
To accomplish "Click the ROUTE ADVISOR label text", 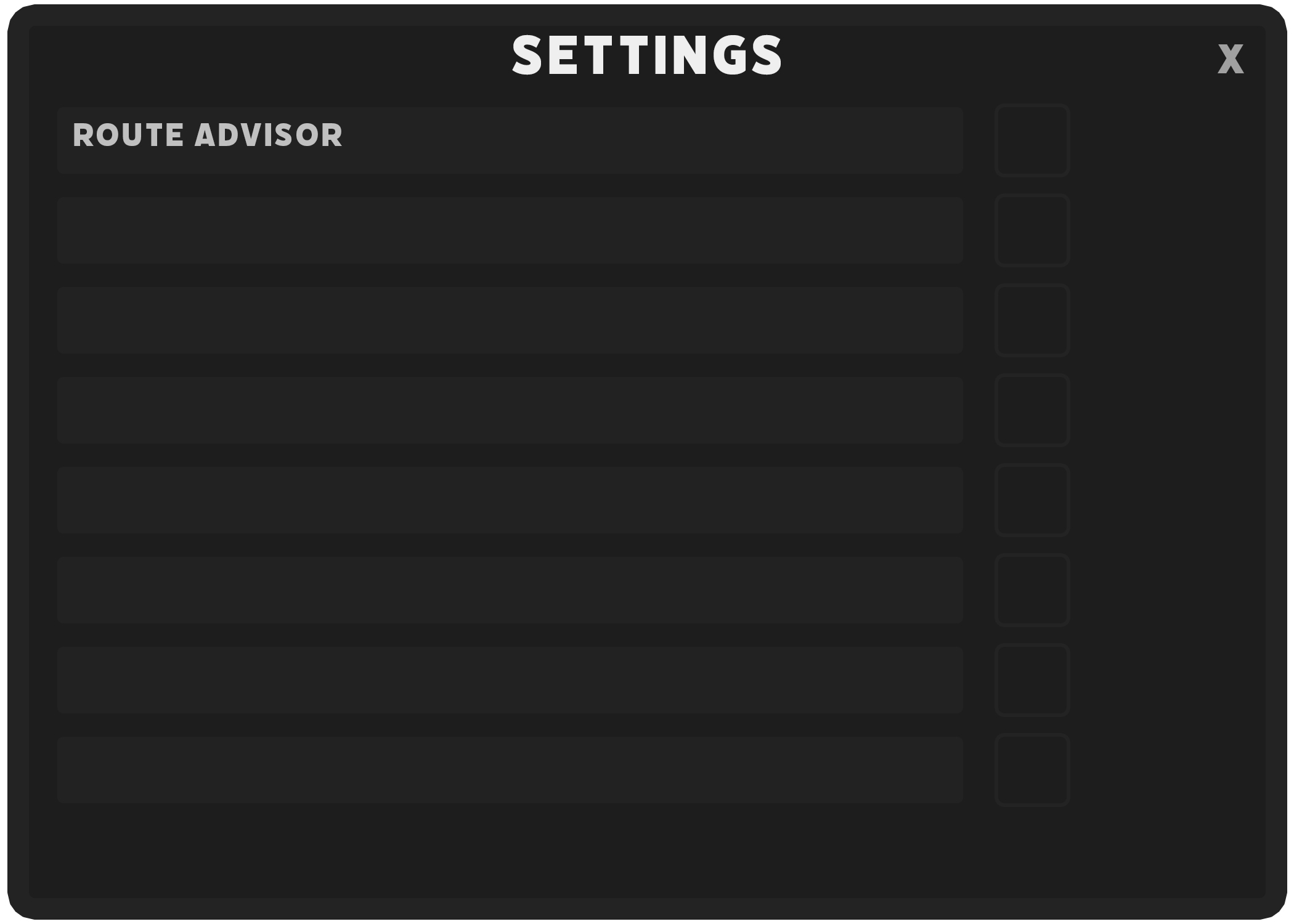I will coord(208,136).
